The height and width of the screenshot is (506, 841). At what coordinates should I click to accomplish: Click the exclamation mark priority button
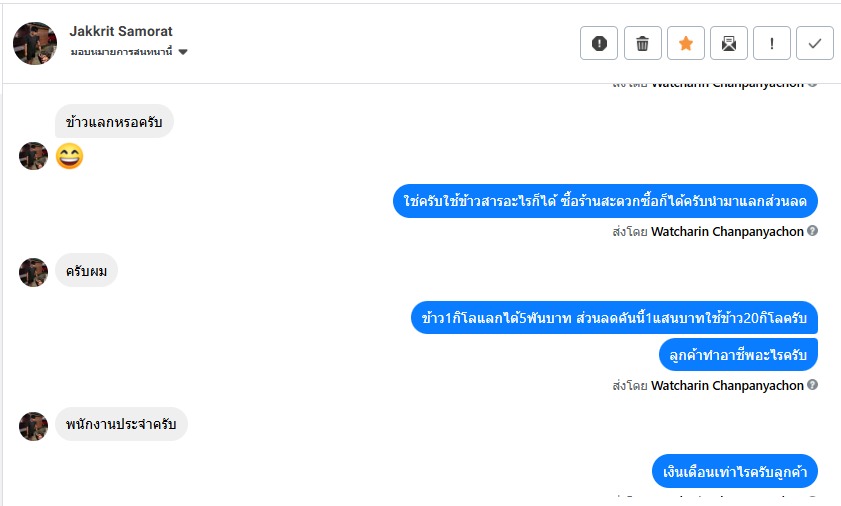coord(771,43)
